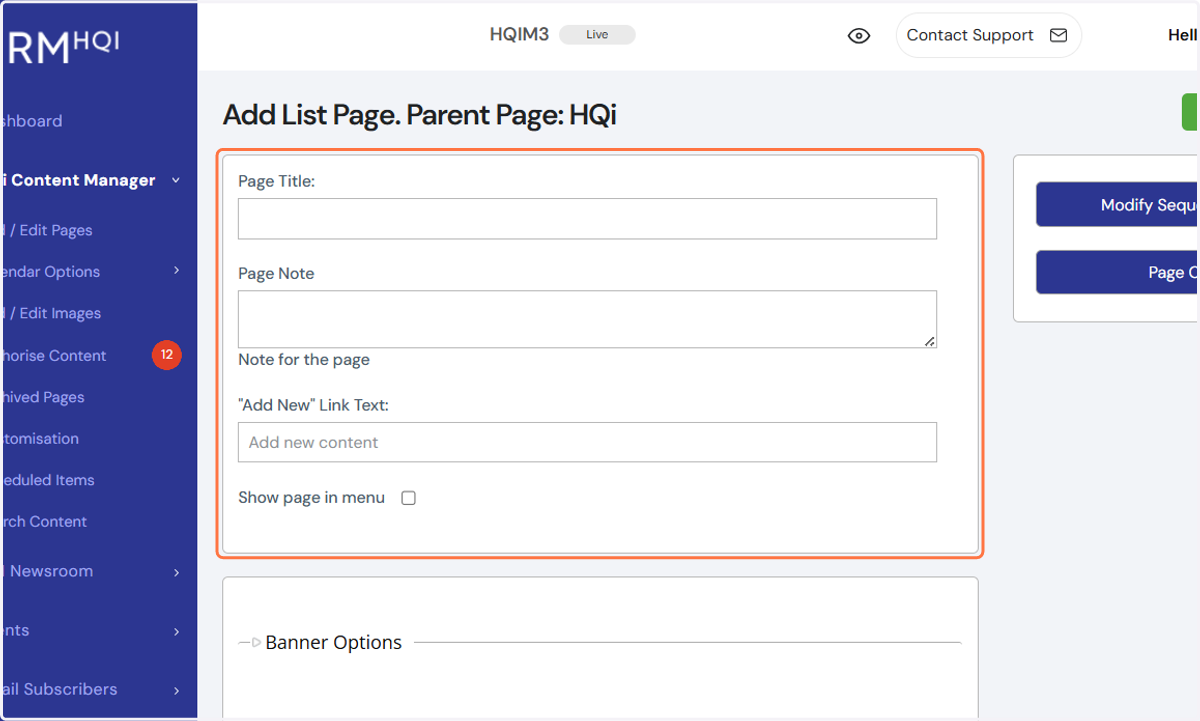This screenshot has width=1200, height=721.
Task: Click the Live status badge
Action: [597, 35]
